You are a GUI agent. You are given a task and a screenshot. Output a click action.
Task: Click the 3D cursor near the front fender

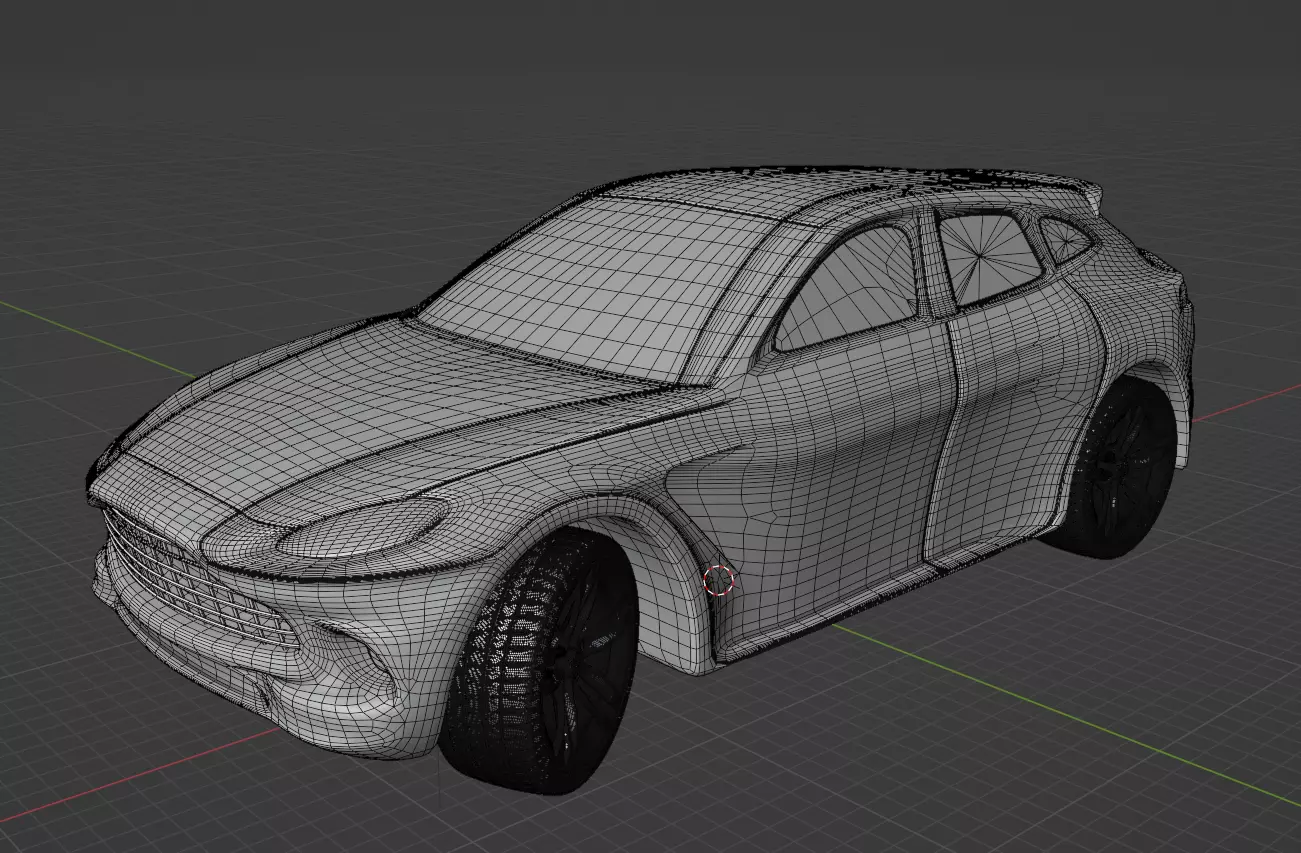[718, 579]
